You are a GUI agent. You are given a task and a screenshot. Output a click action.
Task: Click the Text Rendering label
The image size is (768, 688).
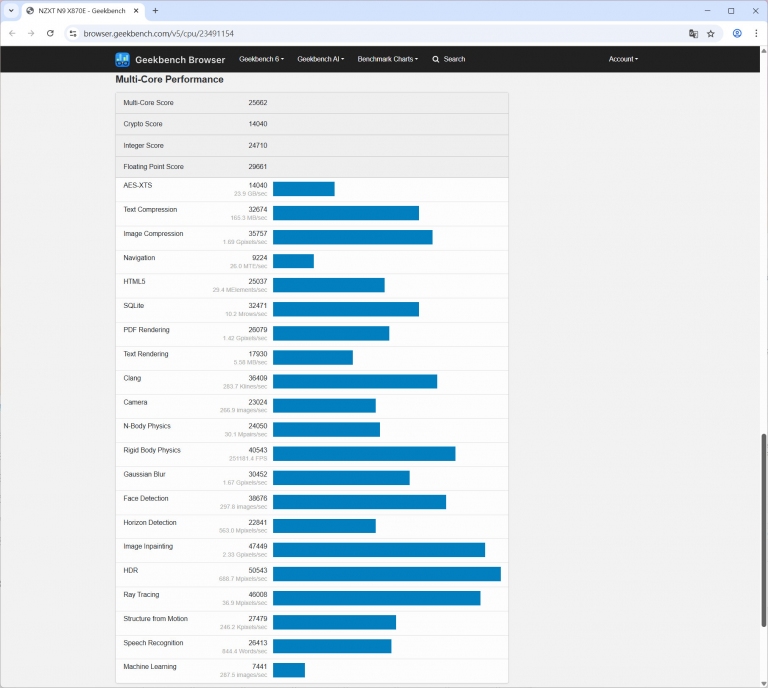[145, 354]
